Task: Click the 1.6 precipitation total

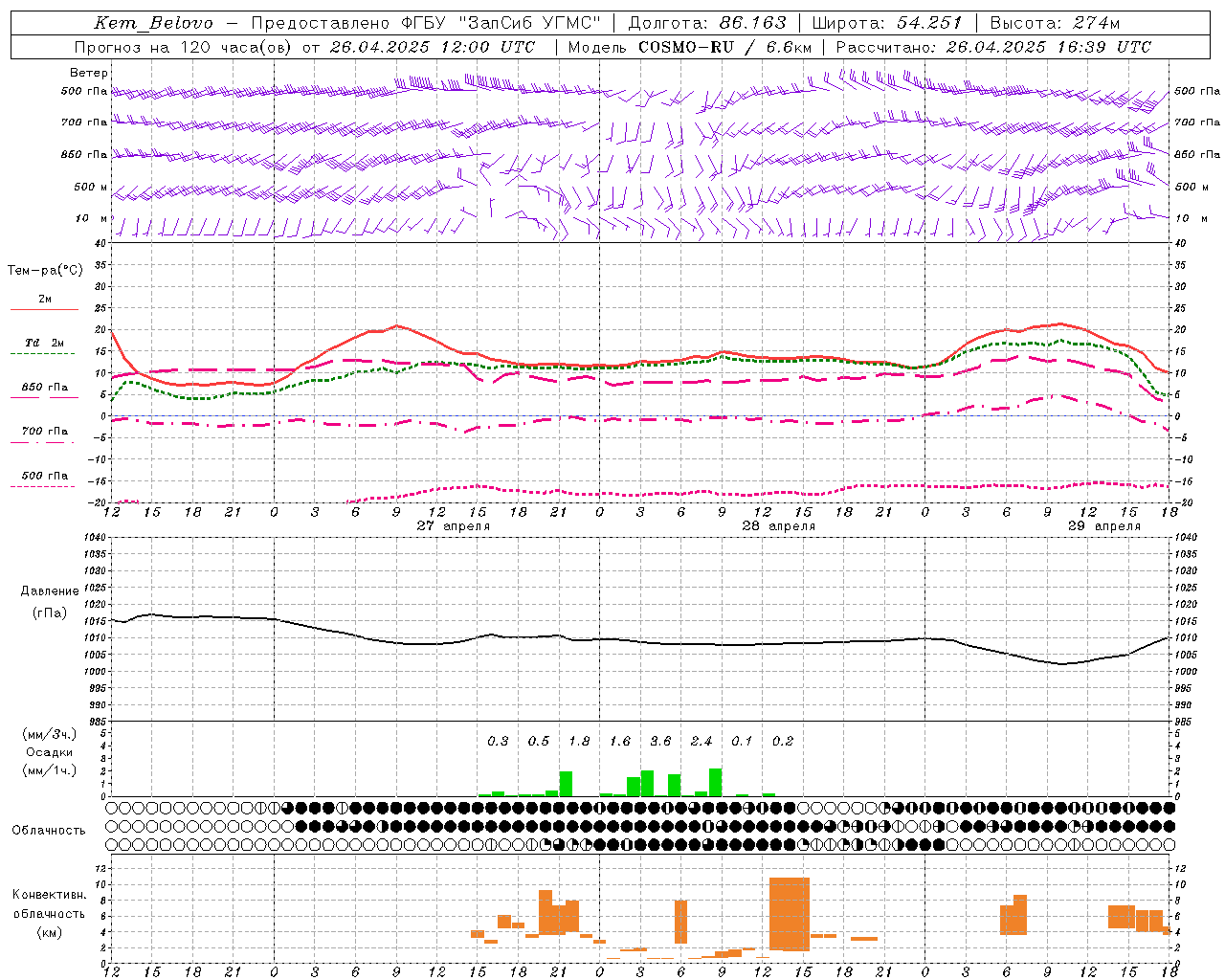Action: 620,741
